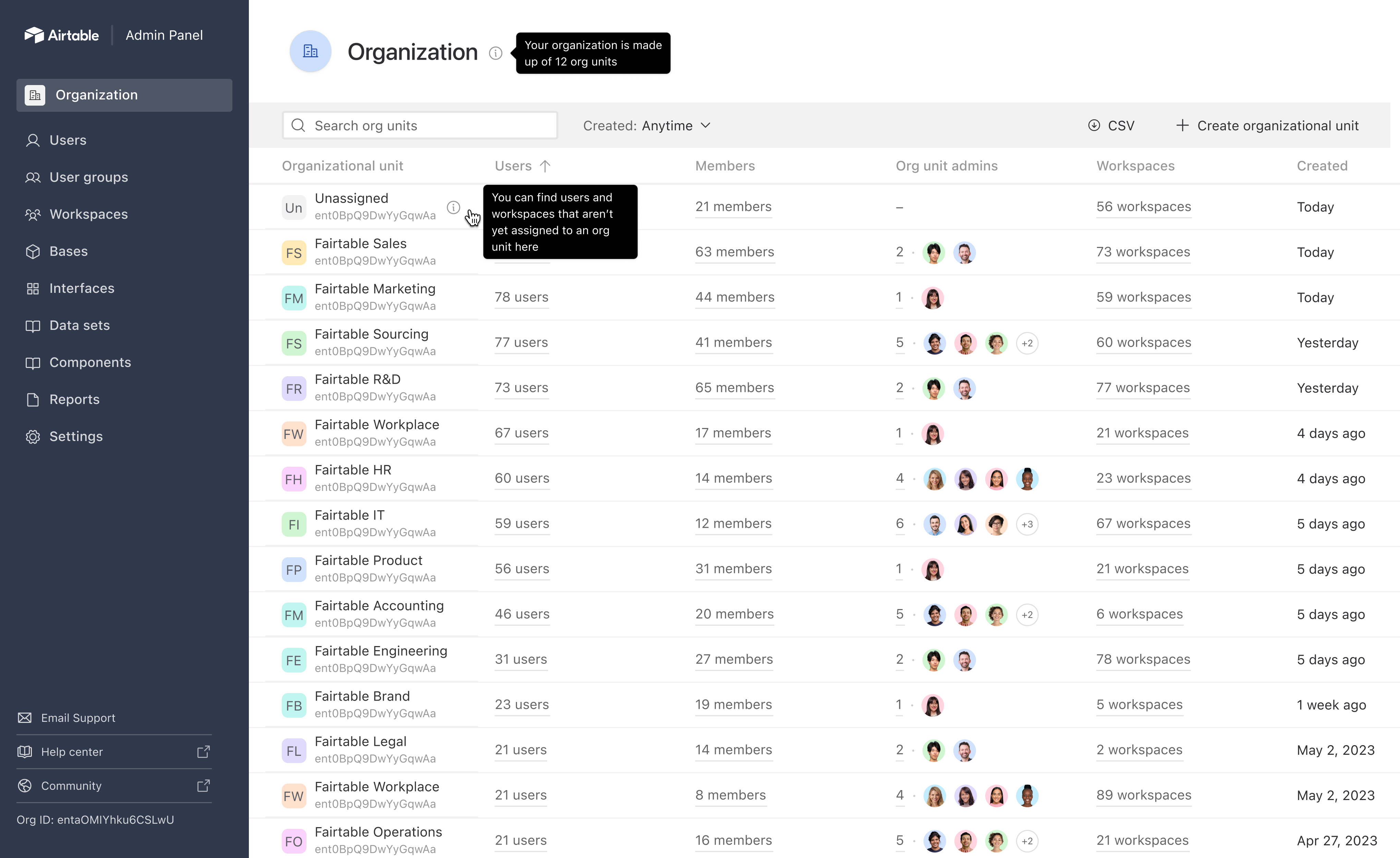This screenshot has width=1400, height=858.
Task: Expand the +3 admins for Fairtable IT
Action: [1027, 524]
